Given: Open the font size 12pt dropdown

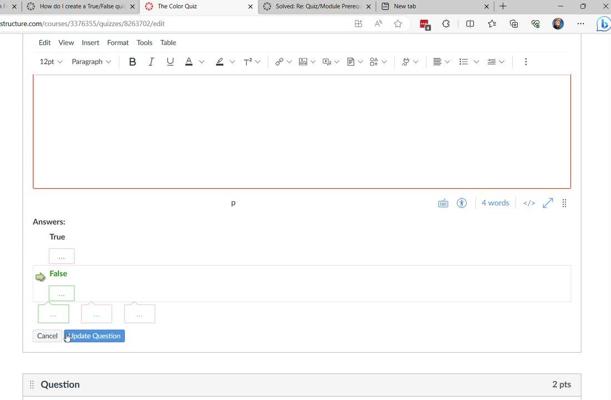Looking at the screenshot, I should click(51, 62).
